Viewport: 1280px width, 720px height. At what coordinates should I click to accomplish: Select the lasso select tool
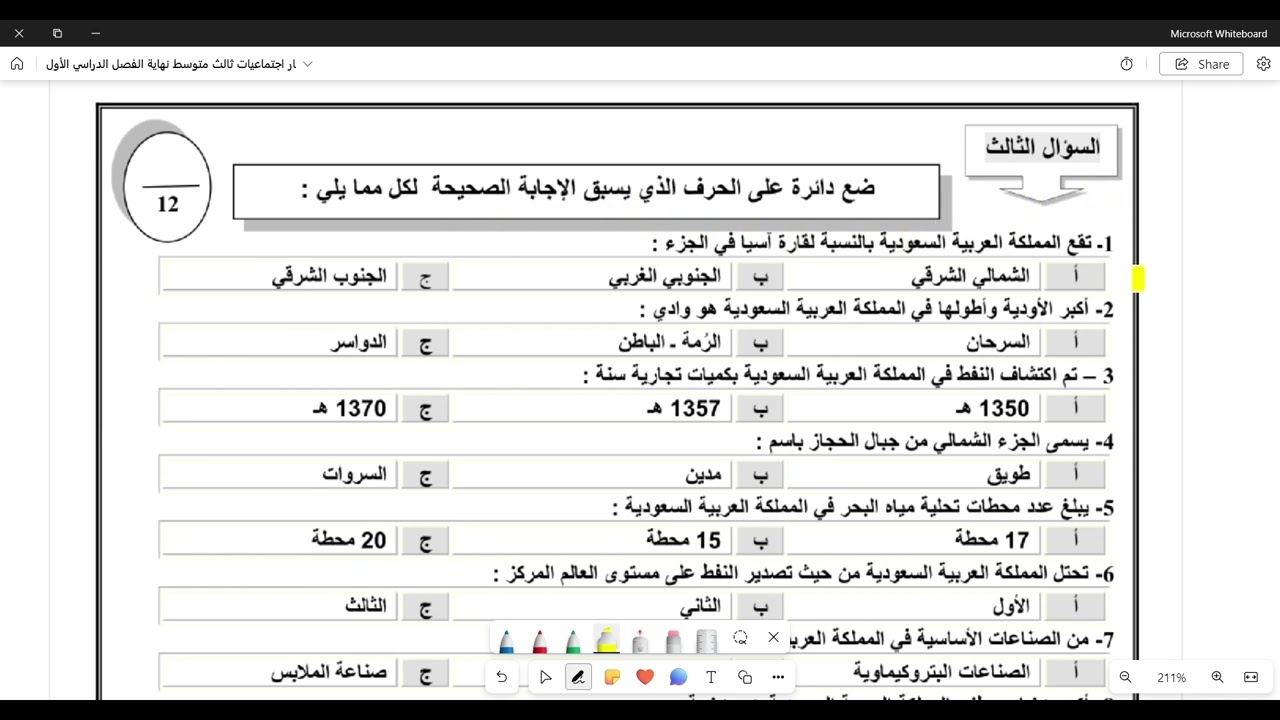tap(740, 638)
